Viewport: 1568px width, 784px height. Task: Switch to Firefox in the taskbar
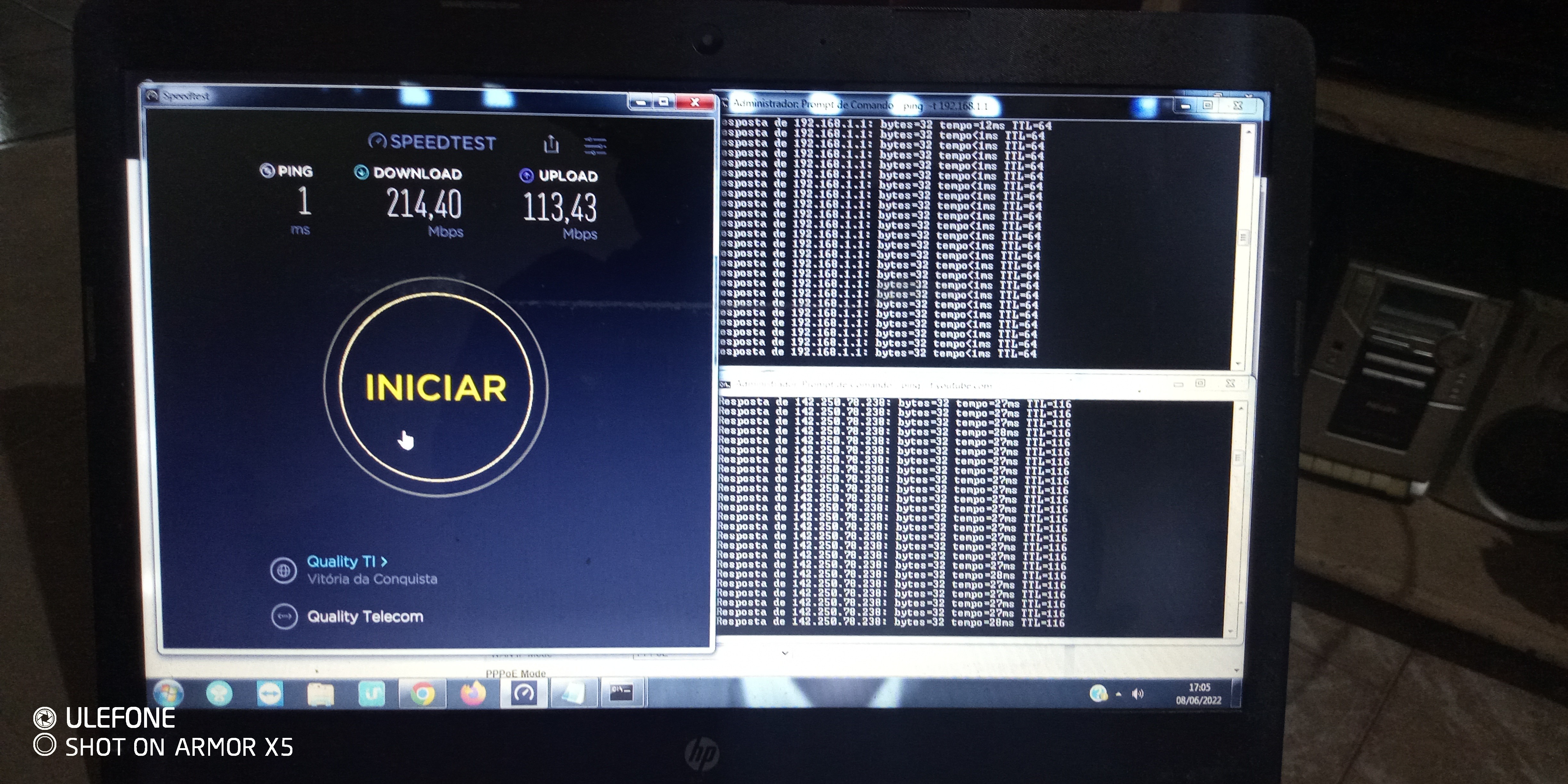pos(473,694)
